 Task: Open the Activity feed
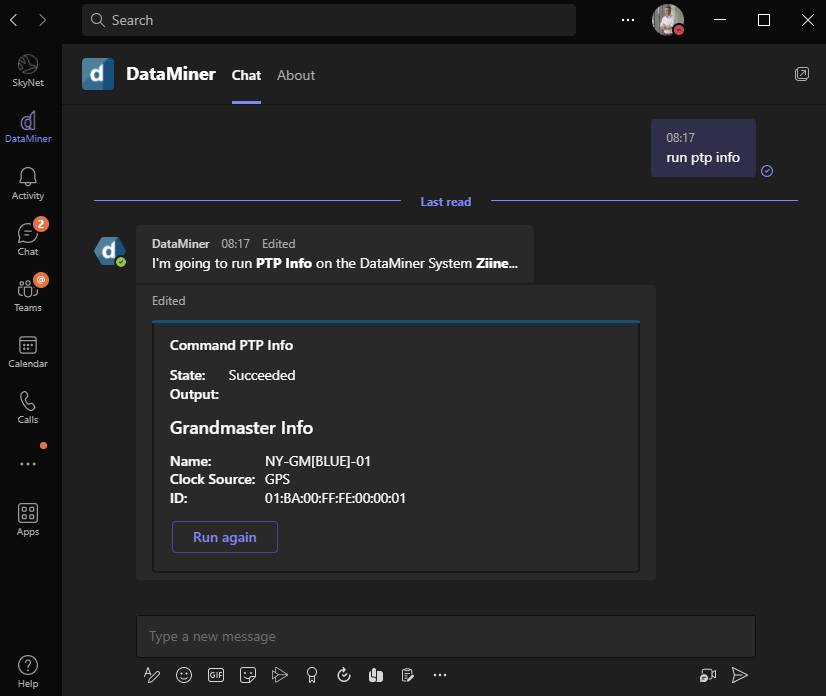(x=28, y=183)
